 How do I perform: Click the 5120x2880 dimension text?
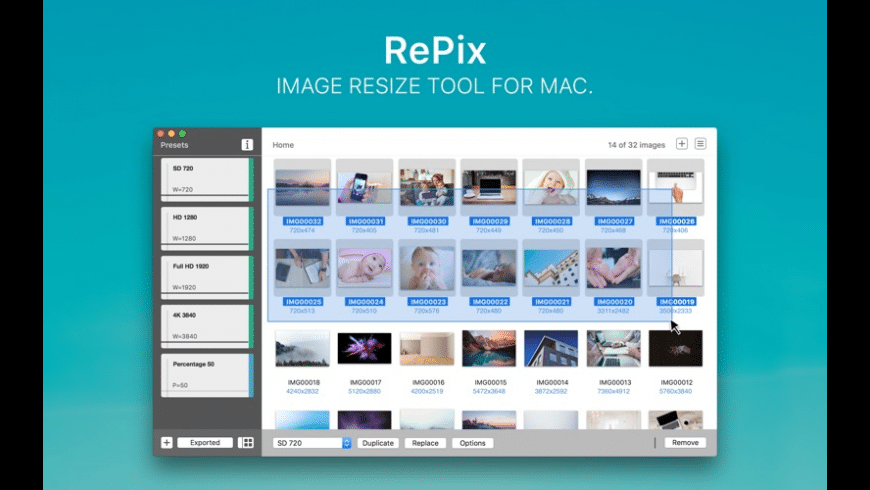[365, 391]
